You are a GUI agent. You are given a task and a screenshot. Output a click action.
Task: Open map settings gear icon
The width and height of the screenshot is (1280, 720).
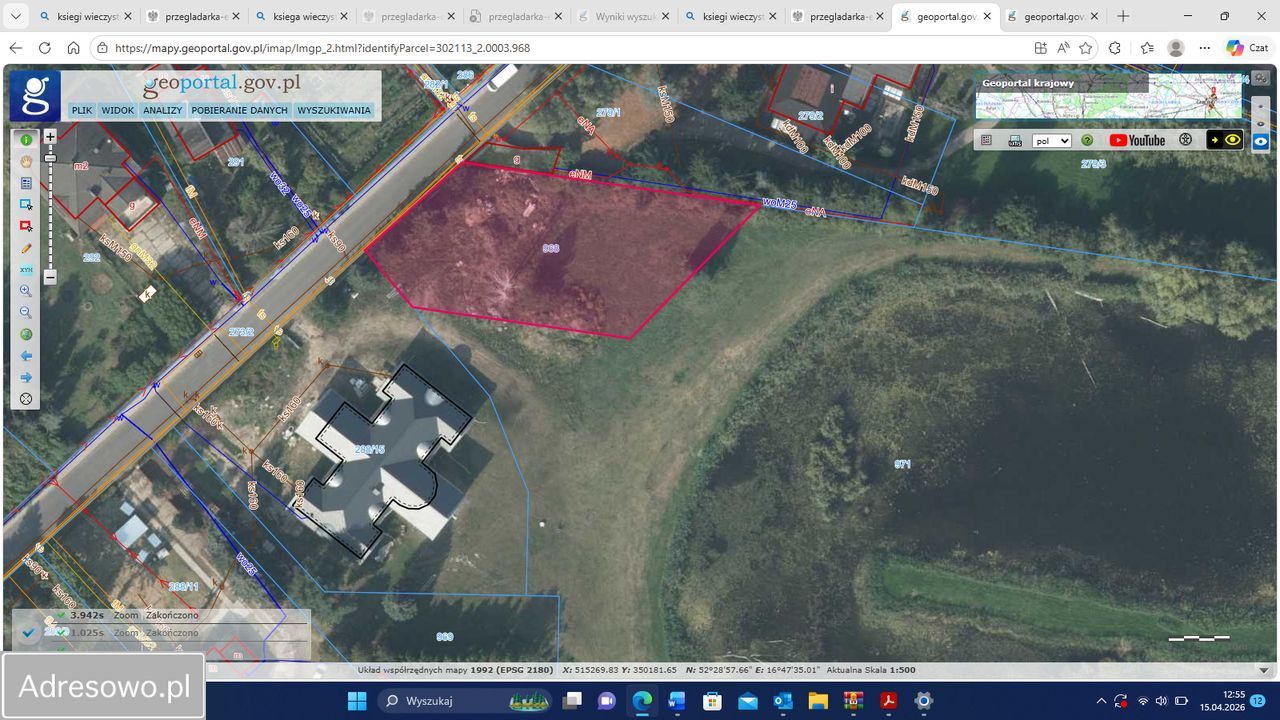coord(1261,78)
